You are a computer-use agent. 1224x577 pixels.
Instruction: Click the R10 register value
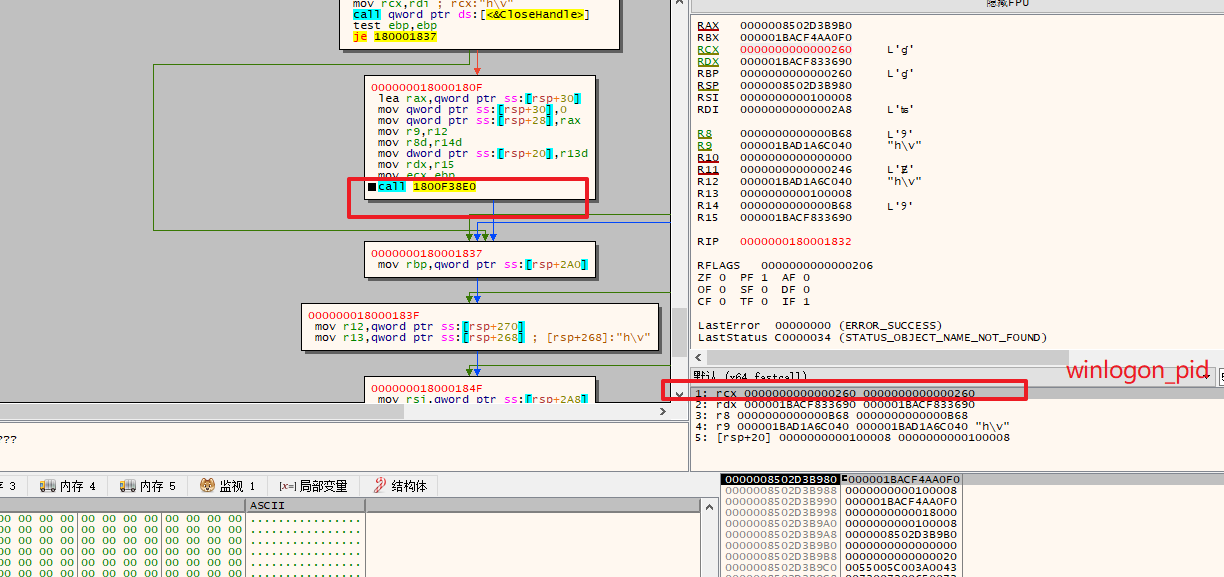tap(796, 157)
